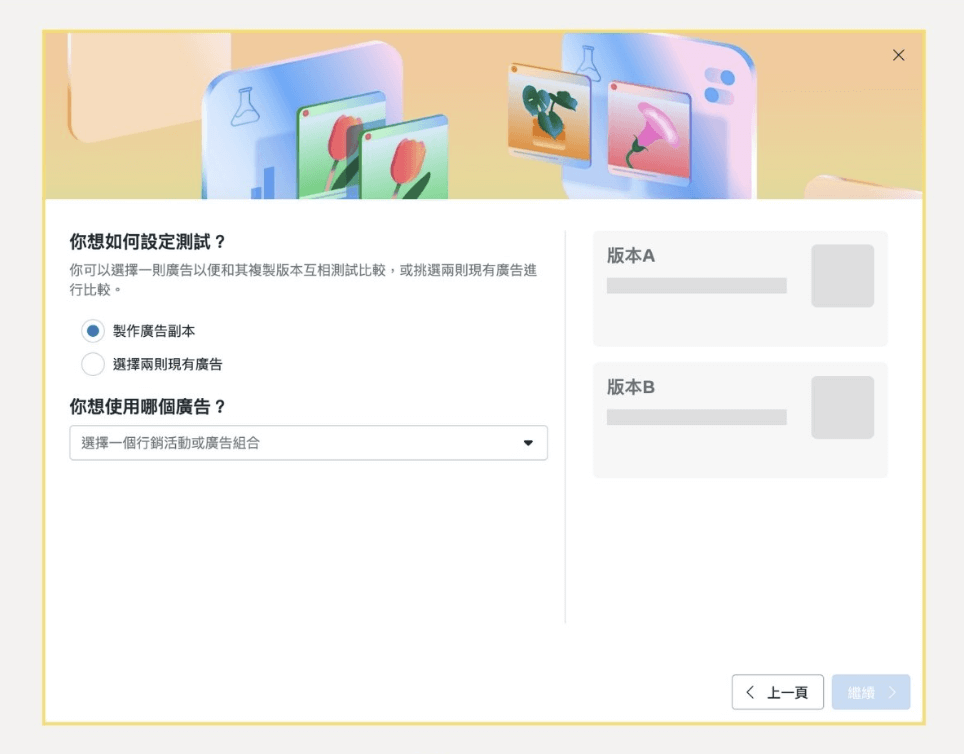Expand the campaign selection combo box
Viewport: 964px width, 754px height.
[307, 443]
